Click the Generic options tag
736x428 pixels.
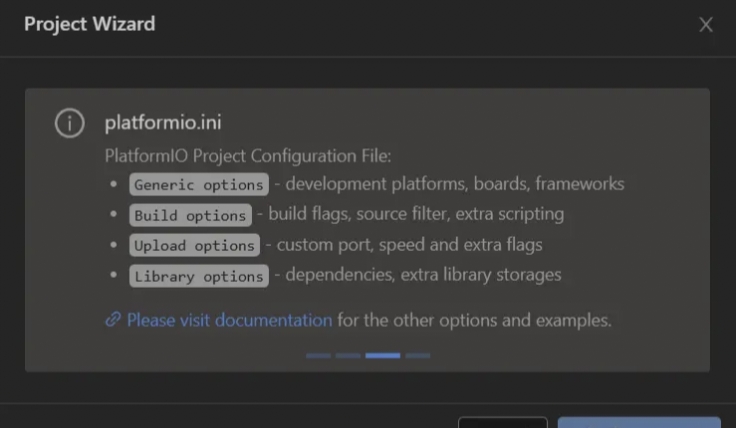199,184
